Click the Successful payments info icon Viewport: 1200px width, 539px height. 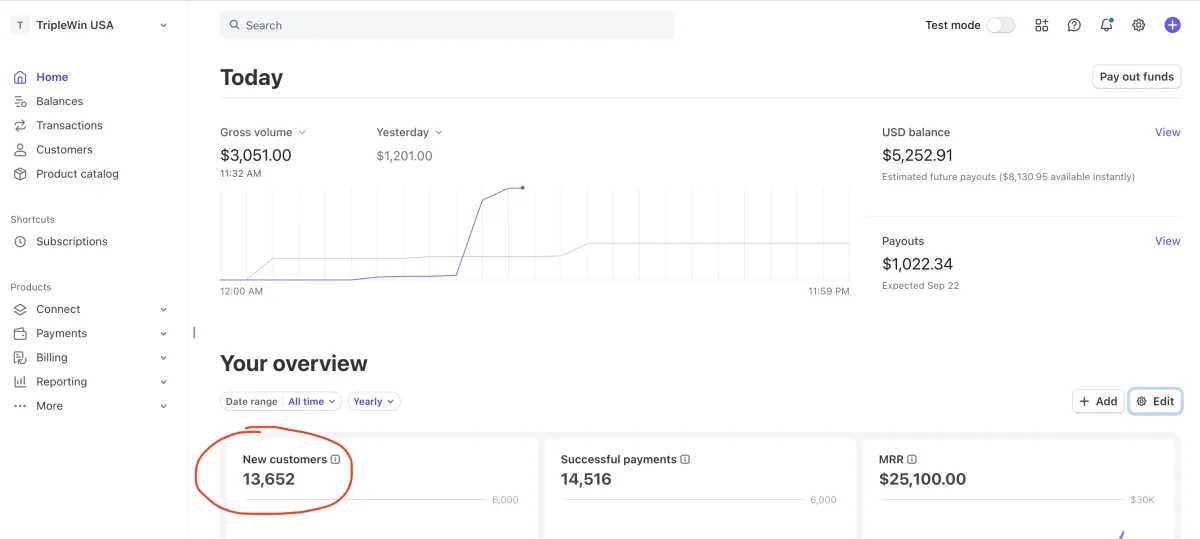(x=685, y=460)
